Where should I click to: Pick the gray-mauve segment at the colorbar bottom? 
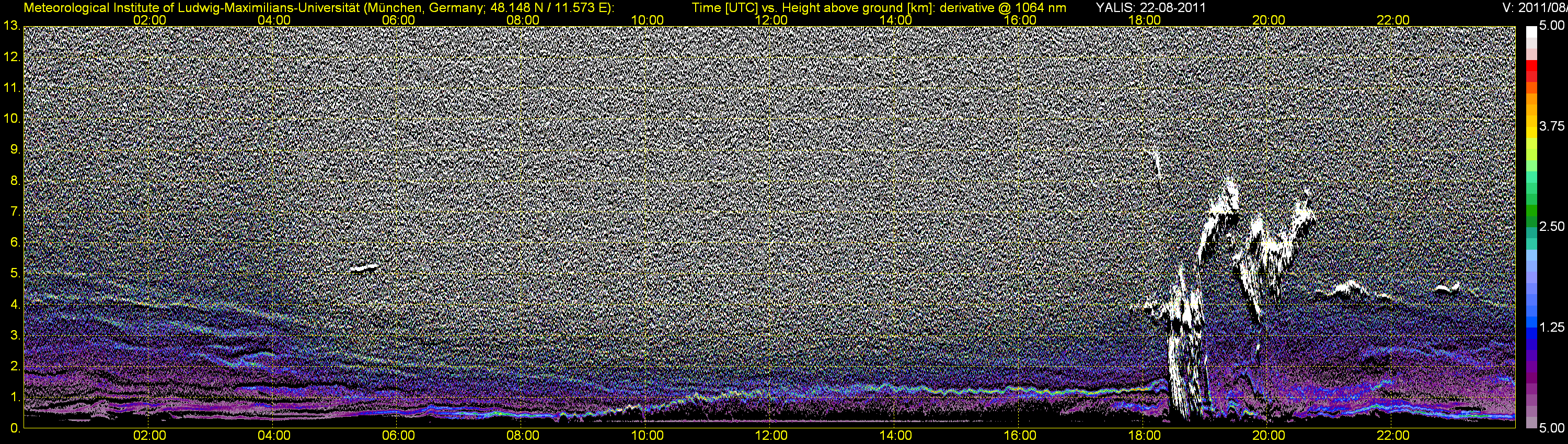[1531, 423]
